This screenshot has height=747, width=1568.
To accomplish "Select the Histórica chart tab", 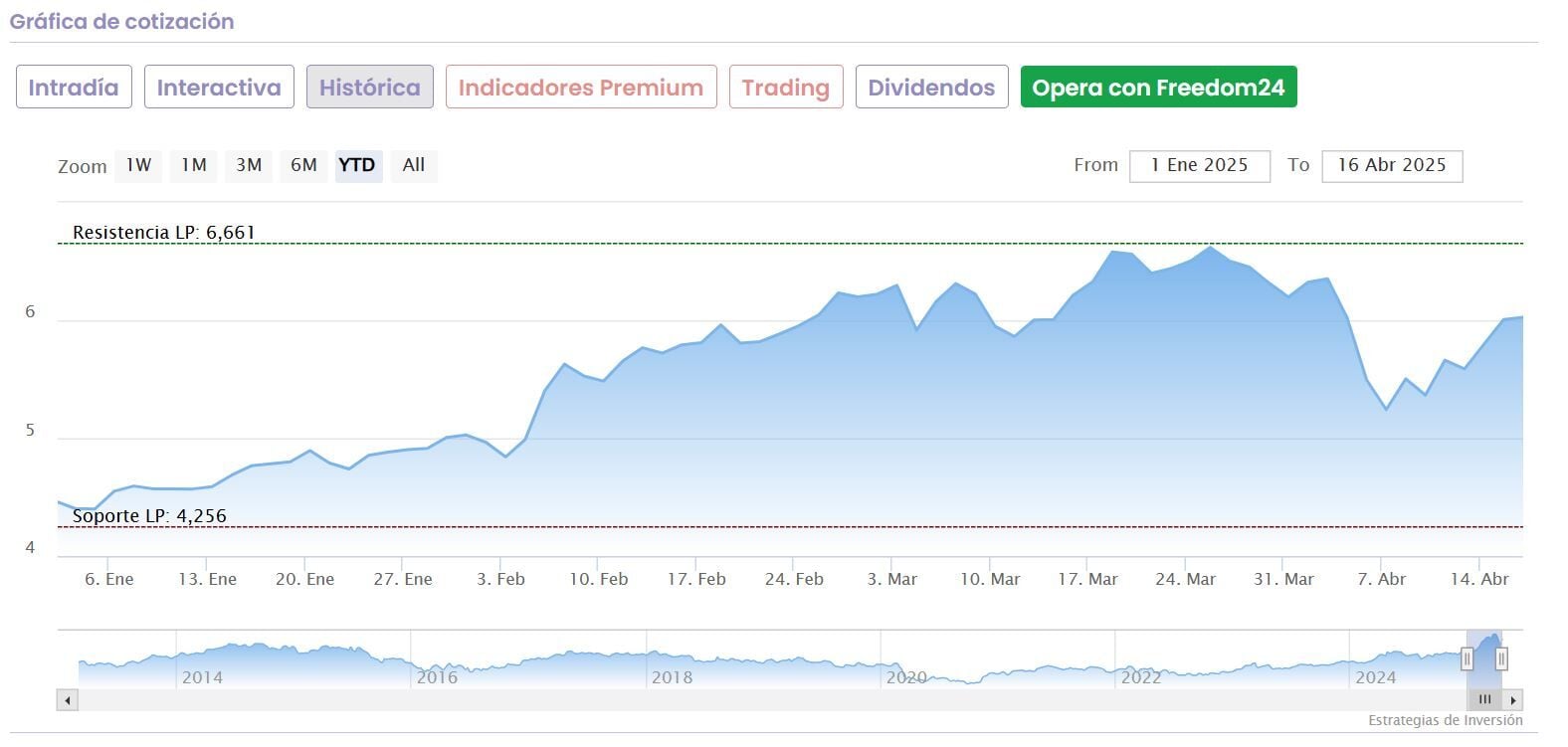I will [370, 88].
